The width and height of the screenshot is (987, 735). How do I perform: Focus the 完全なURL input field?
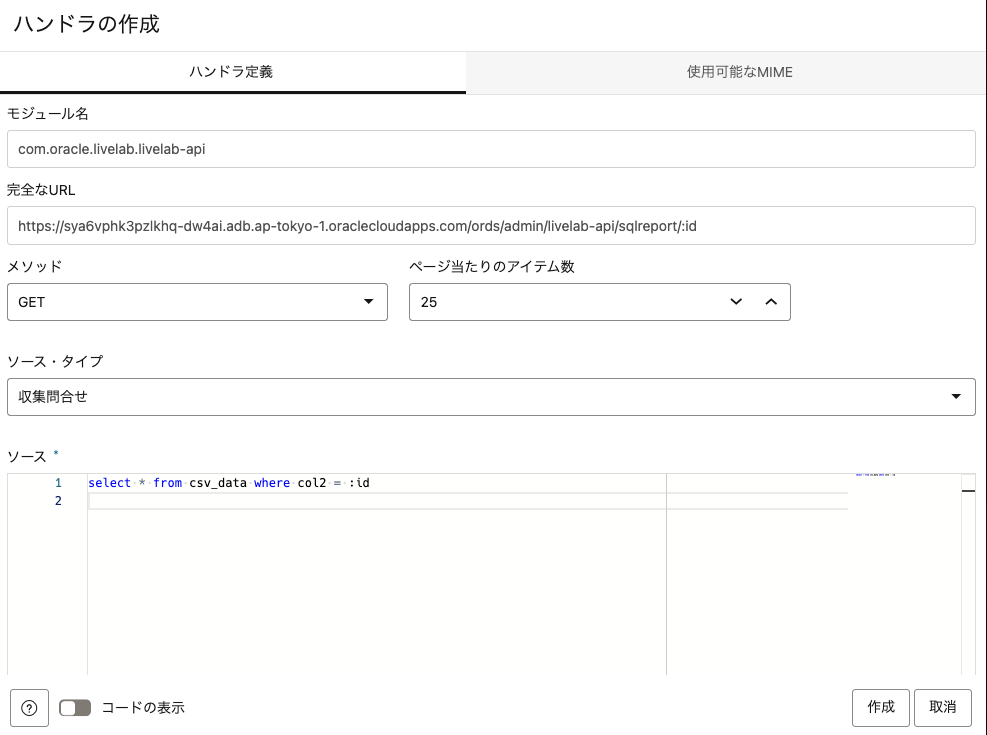coord(491,226)
